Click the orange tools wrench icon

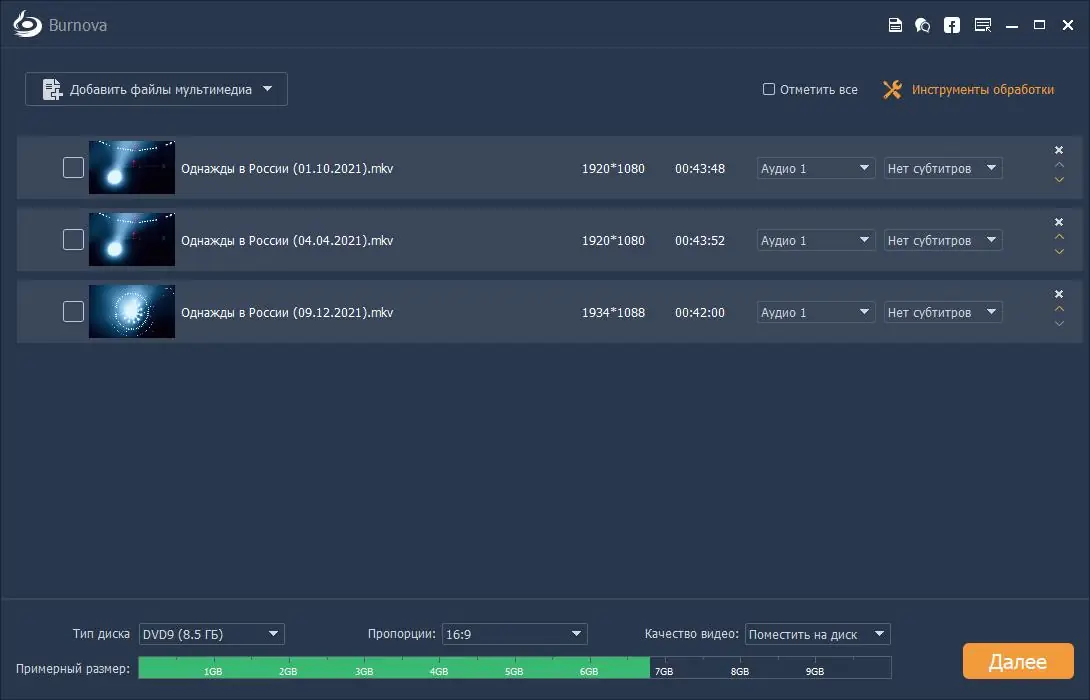tap(892, 89)
